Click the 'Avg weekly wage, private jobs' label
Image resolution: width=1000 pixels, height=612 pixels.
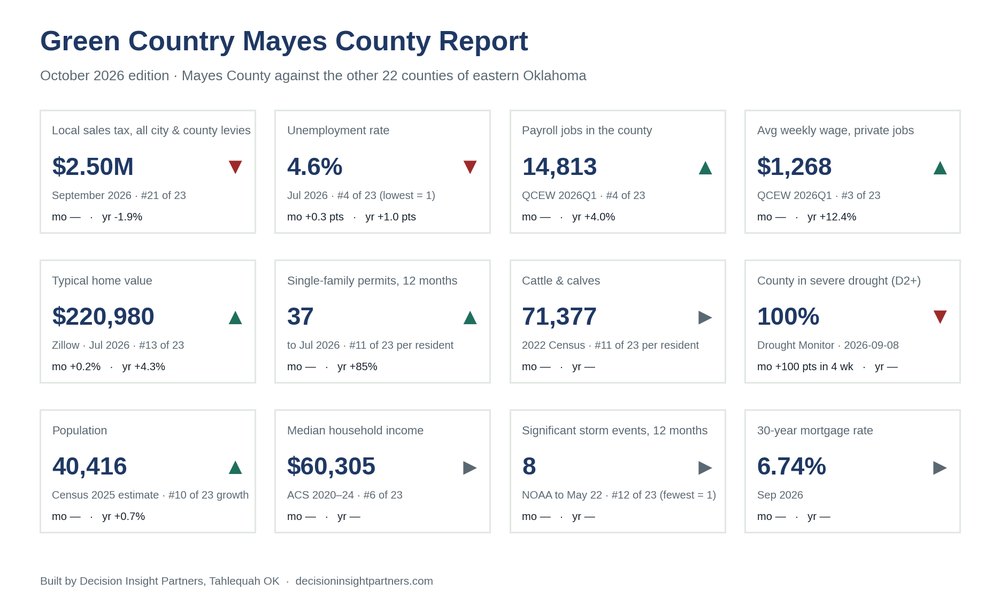(x=835, y=130)
